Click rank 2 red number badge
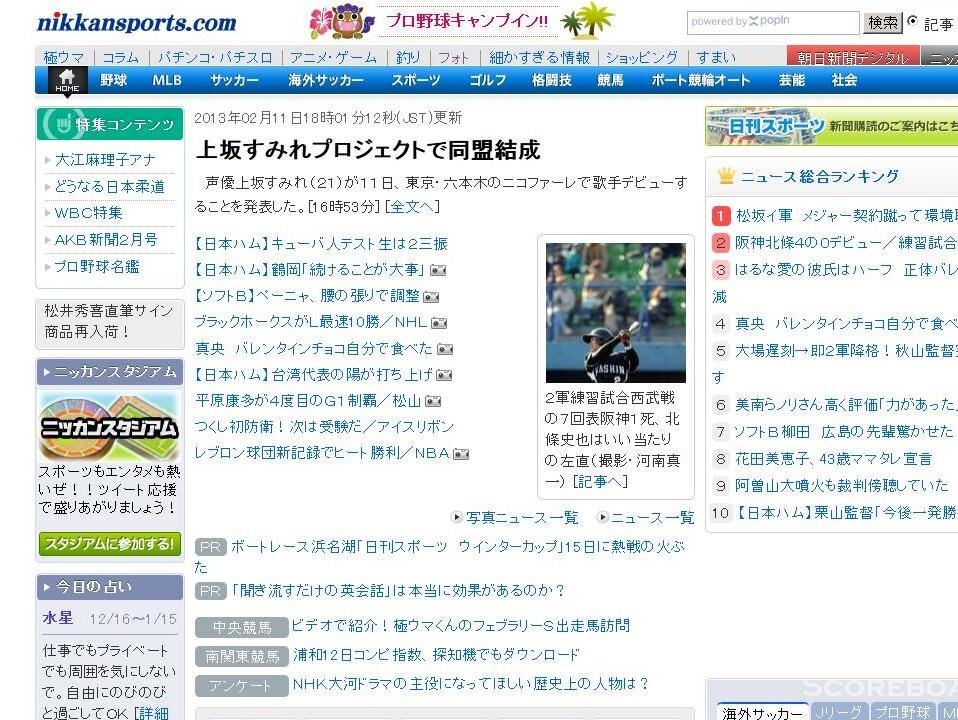 [721, 243]
